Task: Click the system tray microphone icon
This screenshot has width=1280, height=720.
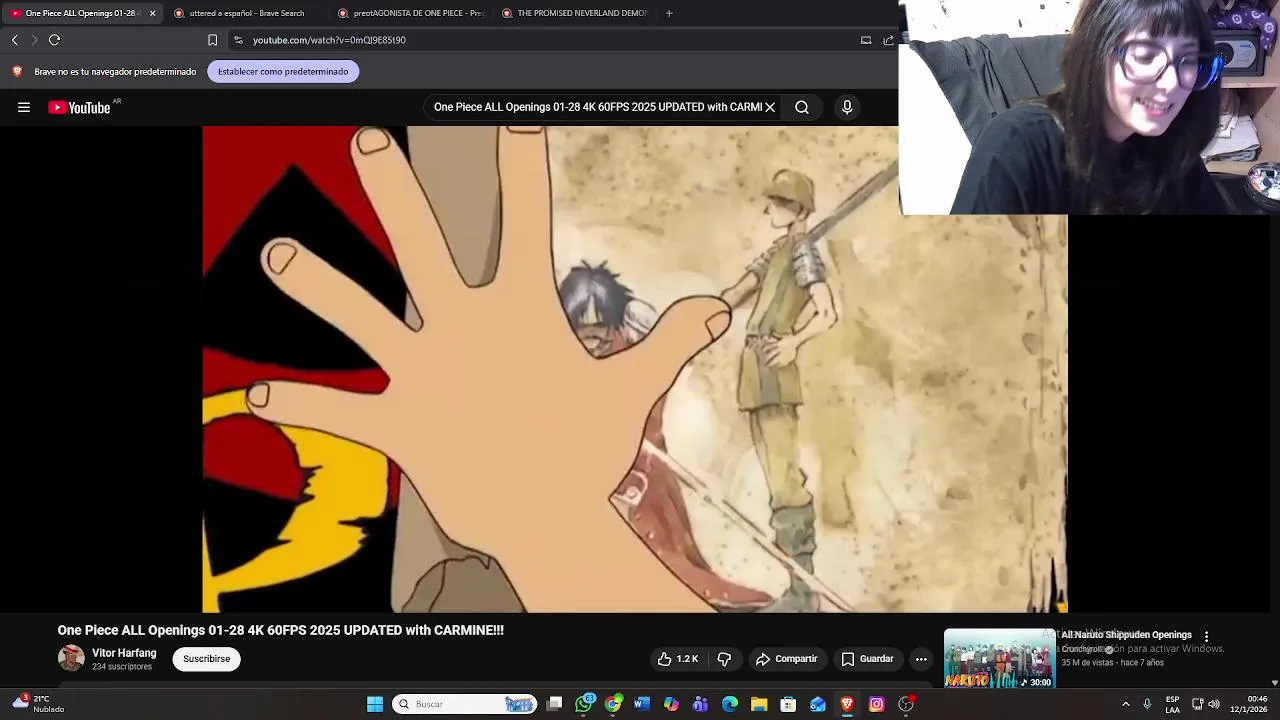Action: click(x=1147, y=704)
